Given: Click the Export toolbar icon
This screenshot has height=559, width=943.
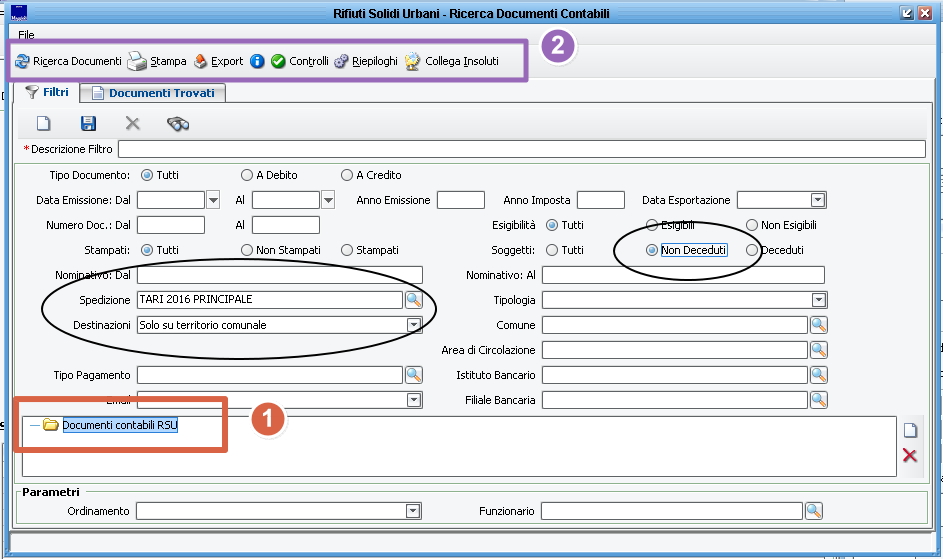Looking at the screenshot, I should [x=200, y=61].
